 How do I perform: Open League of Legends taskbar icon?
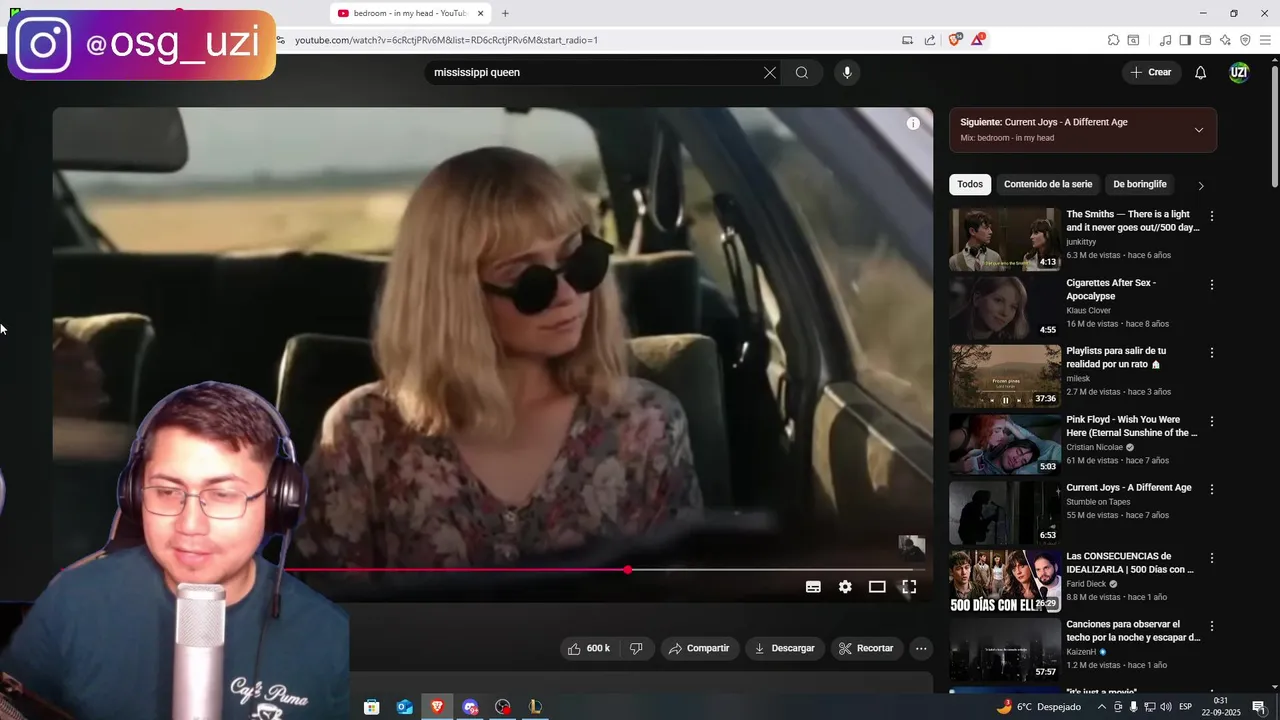(536, 707)
